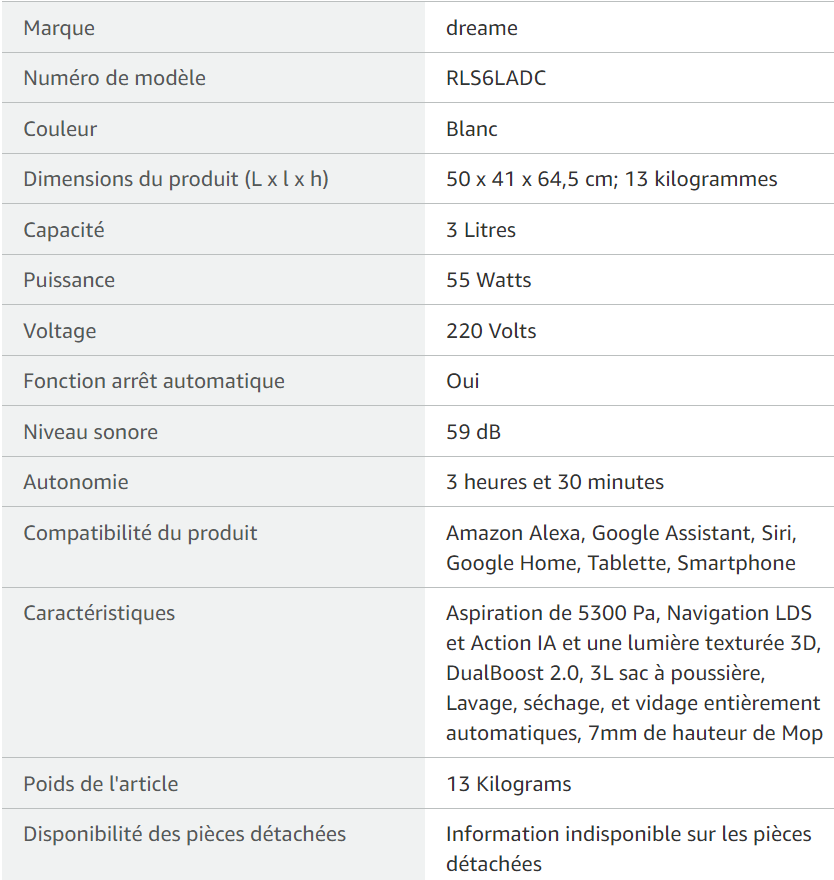Select the Oui value for auto-stop
This screenshot has width=834, height=880.
pyautogui.click(x=462, y=381)
